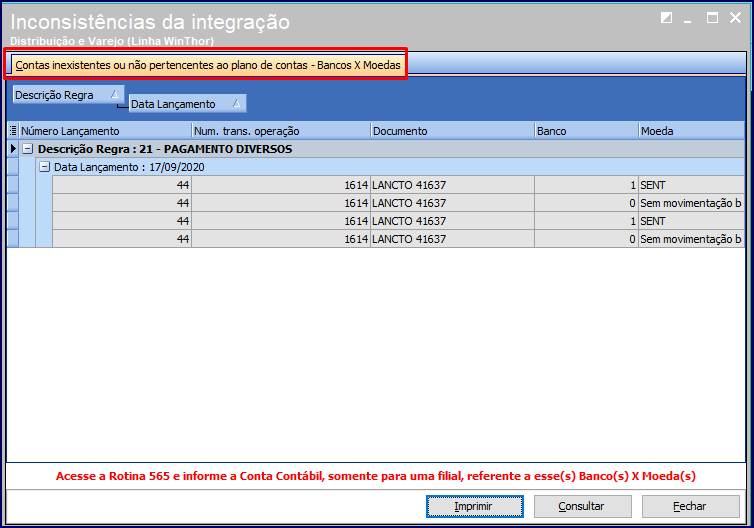Open the grid column chooser icon
Screen dimensions: 754x528
click(x=13, y=131)
